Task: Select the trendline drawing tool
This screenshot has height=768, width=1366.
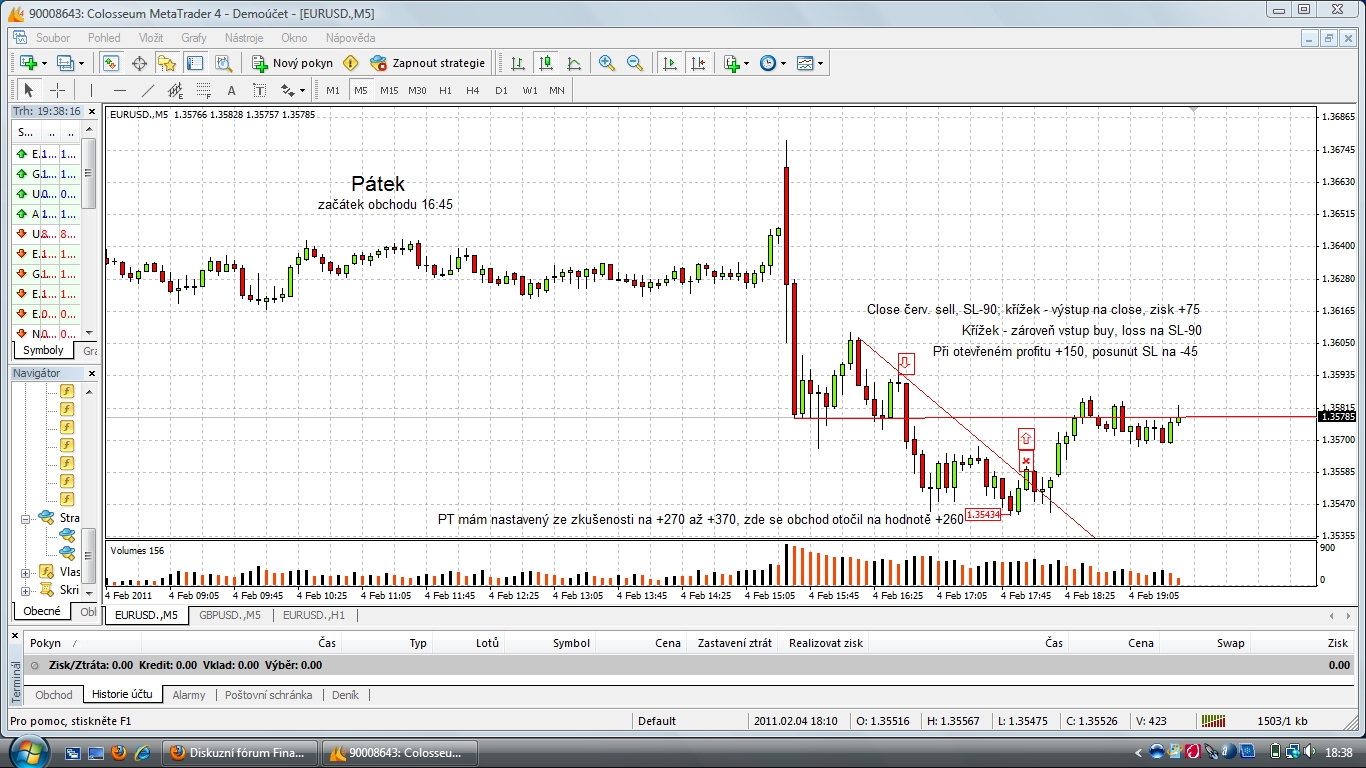Action: 148,90
